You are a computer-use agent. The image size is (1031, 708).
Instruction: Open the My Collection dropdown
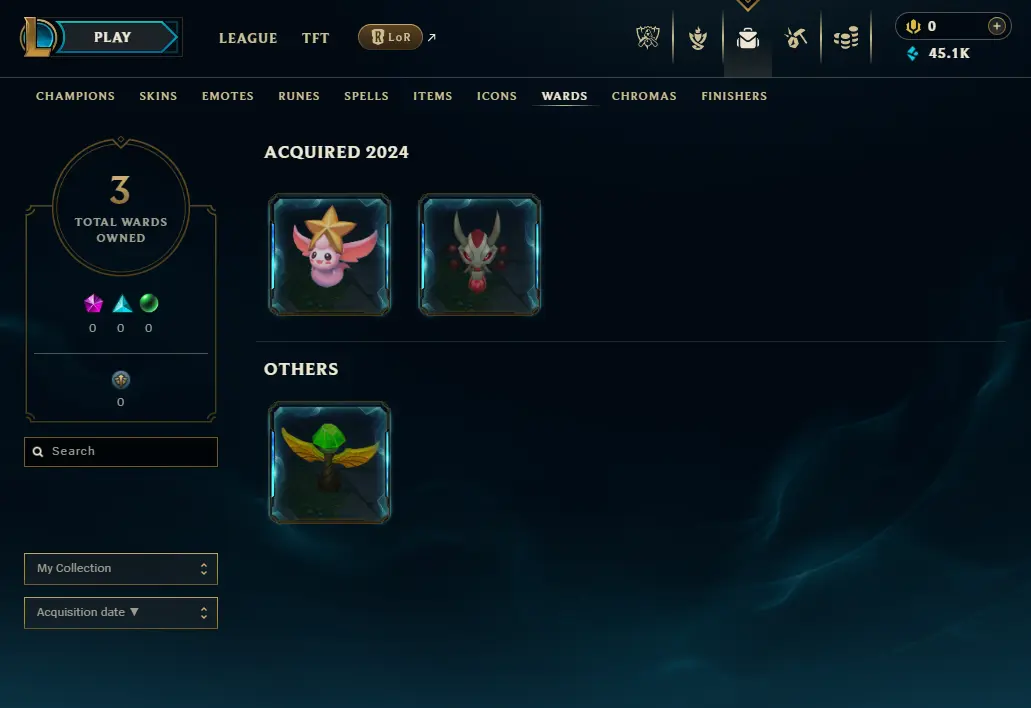tap(121, 569)
